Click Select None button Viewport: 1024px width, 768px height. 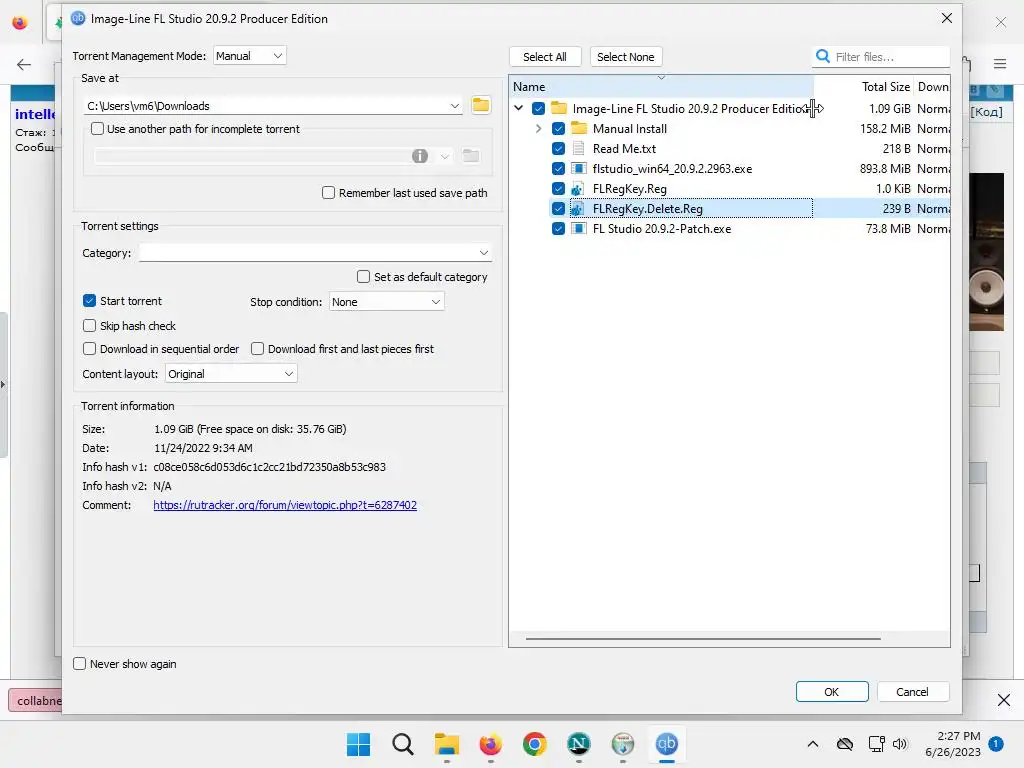click(x=626, y=57)
